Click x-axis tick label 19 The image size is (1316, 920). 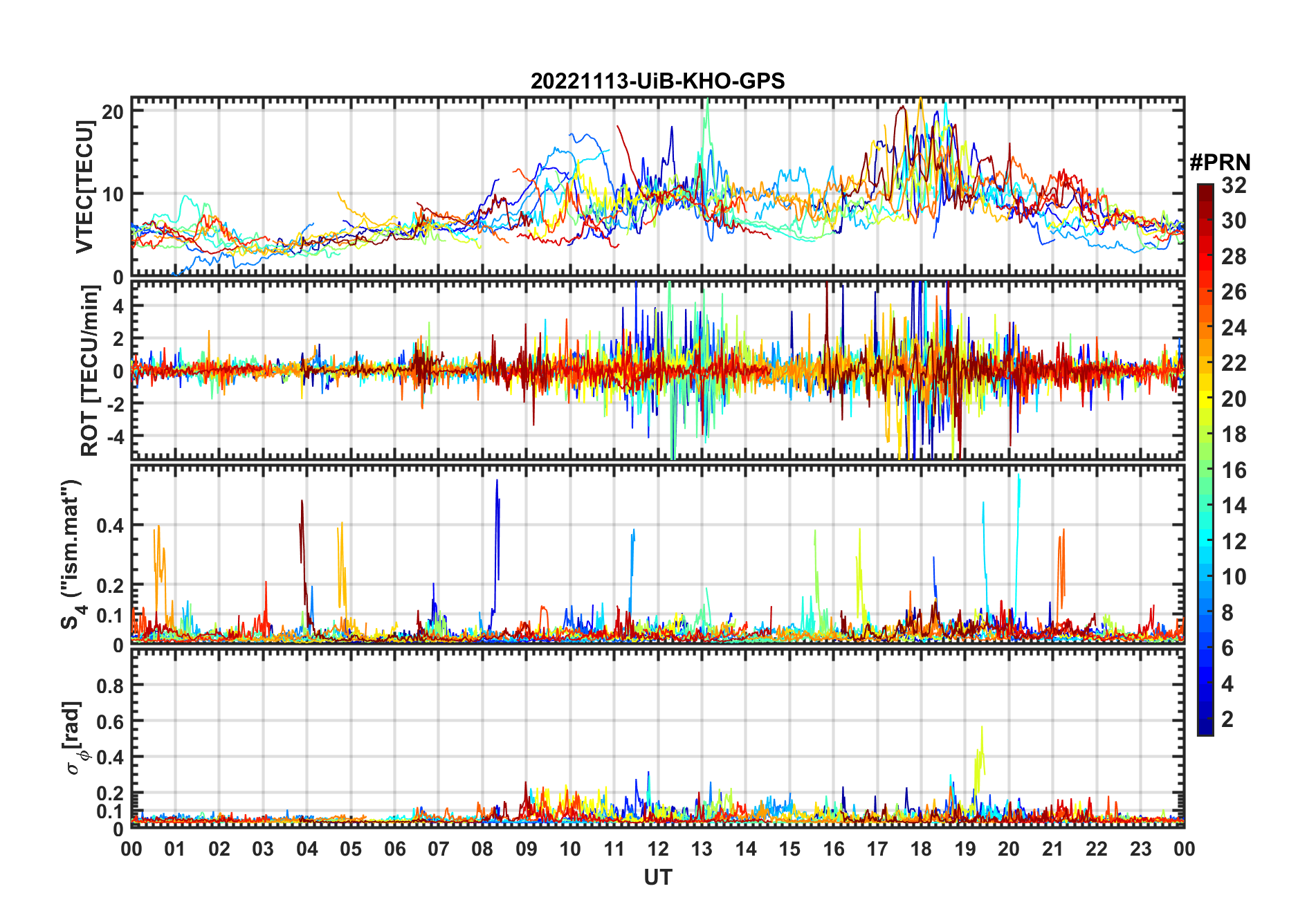tap(965, 849)
